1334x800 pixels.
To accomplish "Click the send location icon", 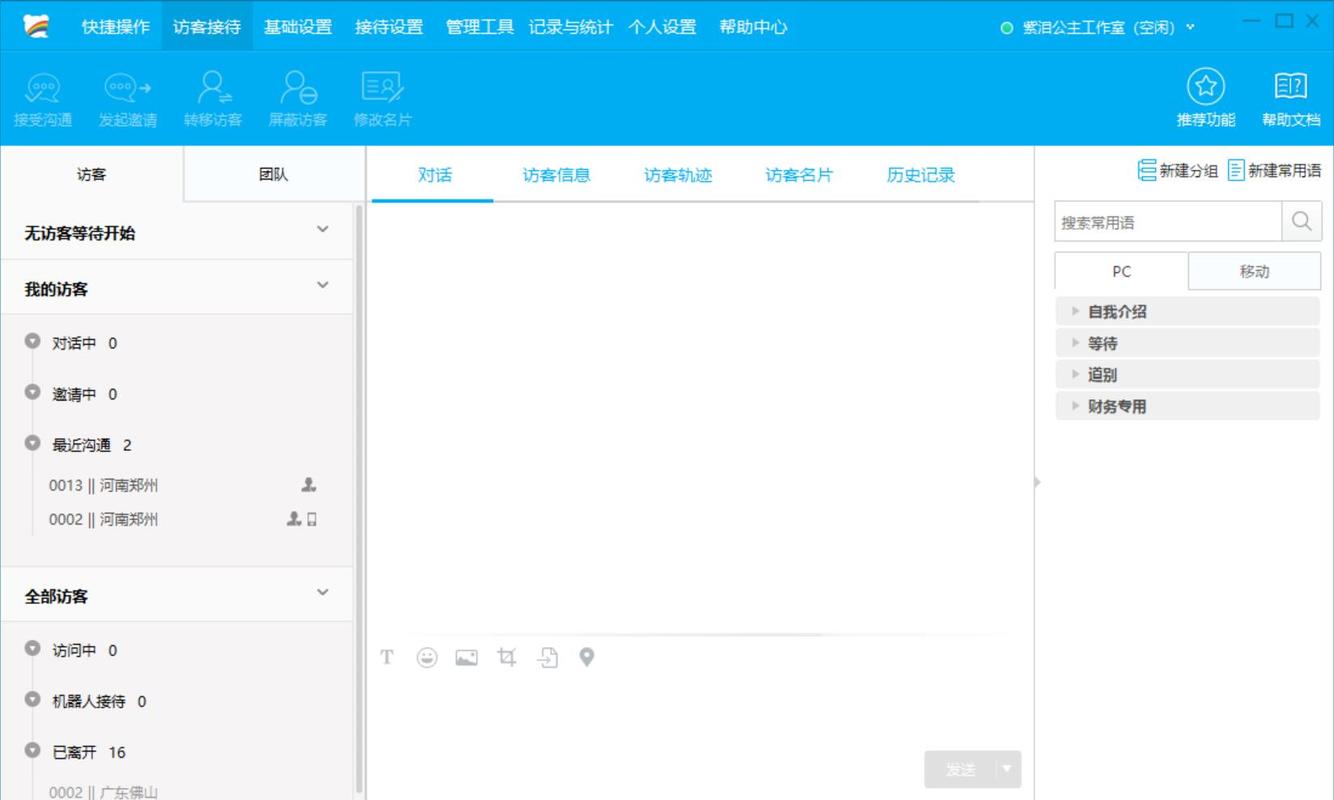I will pyautogui.click(x=587, y=657).
